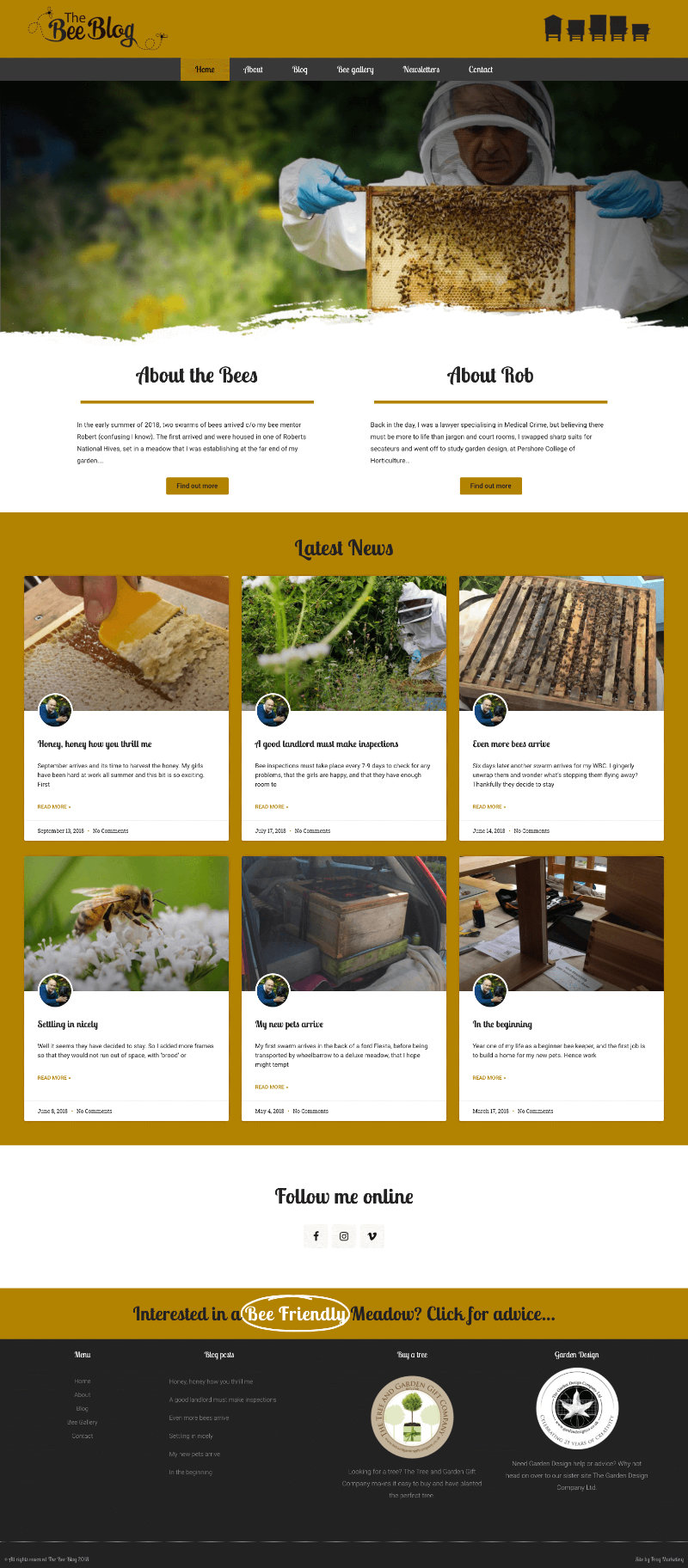Click The Bee Blog logo

coord(97,28)
